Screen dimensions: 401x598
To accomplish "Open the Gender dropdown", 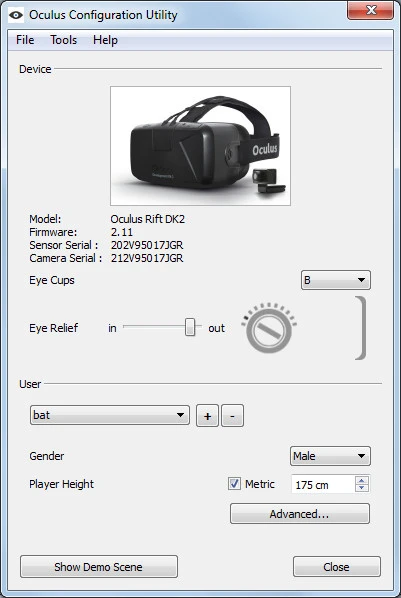I will click(x=330, y=456).
